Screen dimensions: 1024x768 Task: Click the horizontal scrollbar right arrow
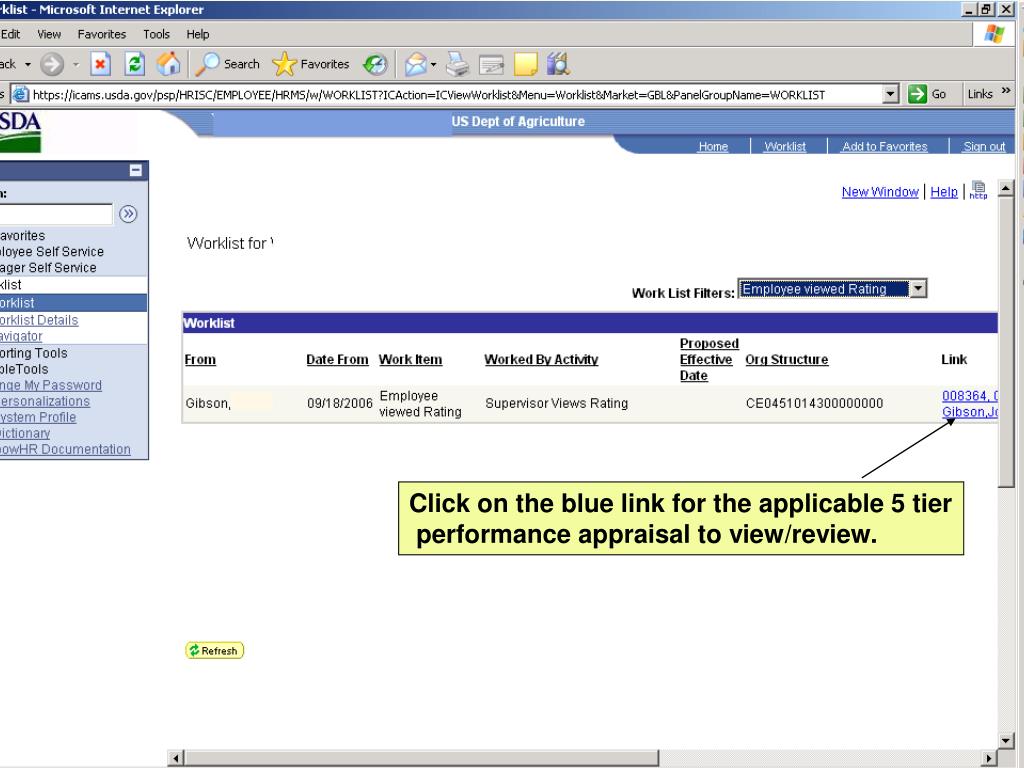[x=989, y=758]
